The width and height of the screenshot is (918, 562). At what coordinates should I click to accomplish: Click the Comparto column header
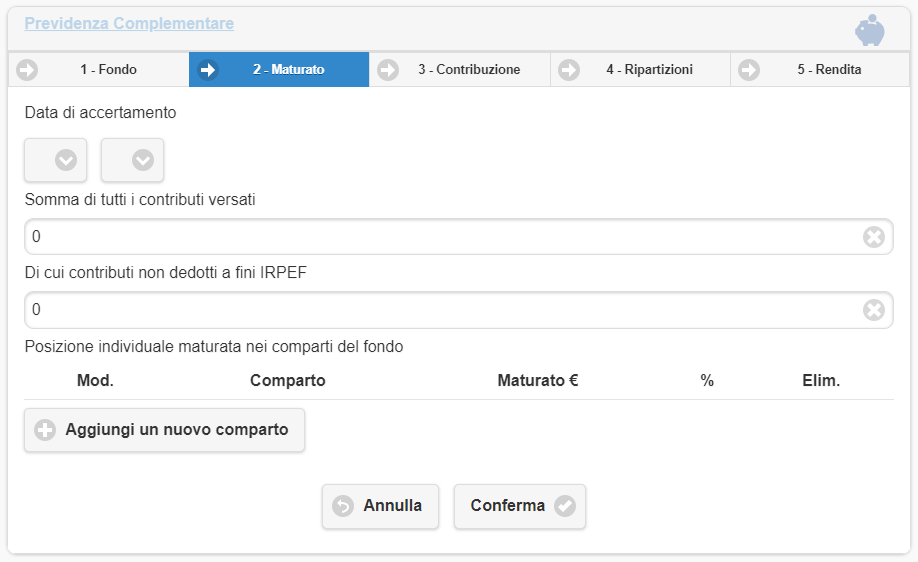click(287, 381)
